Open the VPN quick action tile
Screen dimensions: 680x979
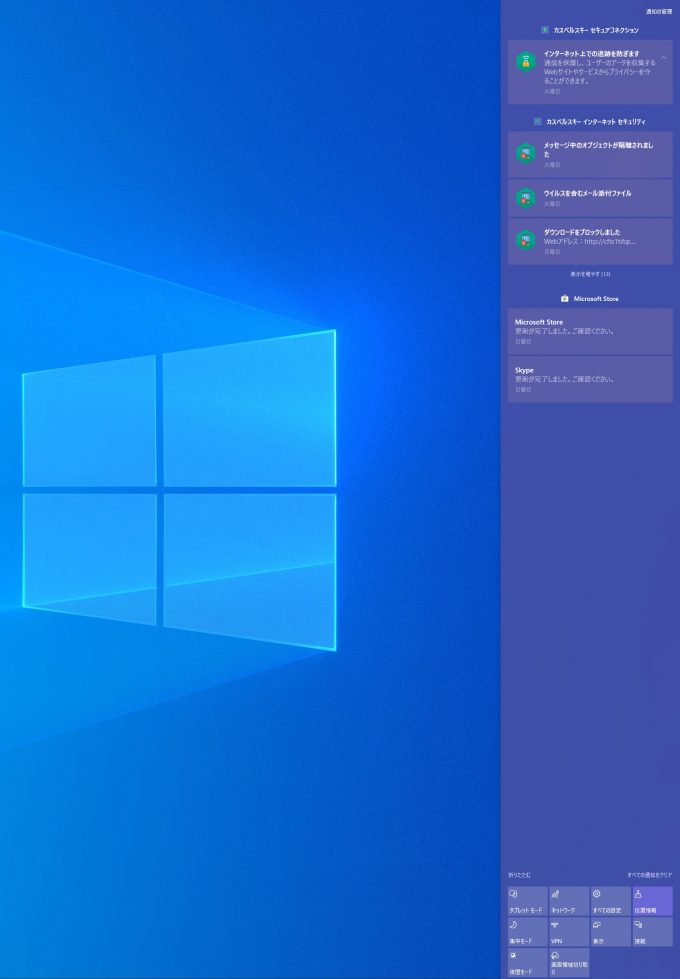click(569, 932)
